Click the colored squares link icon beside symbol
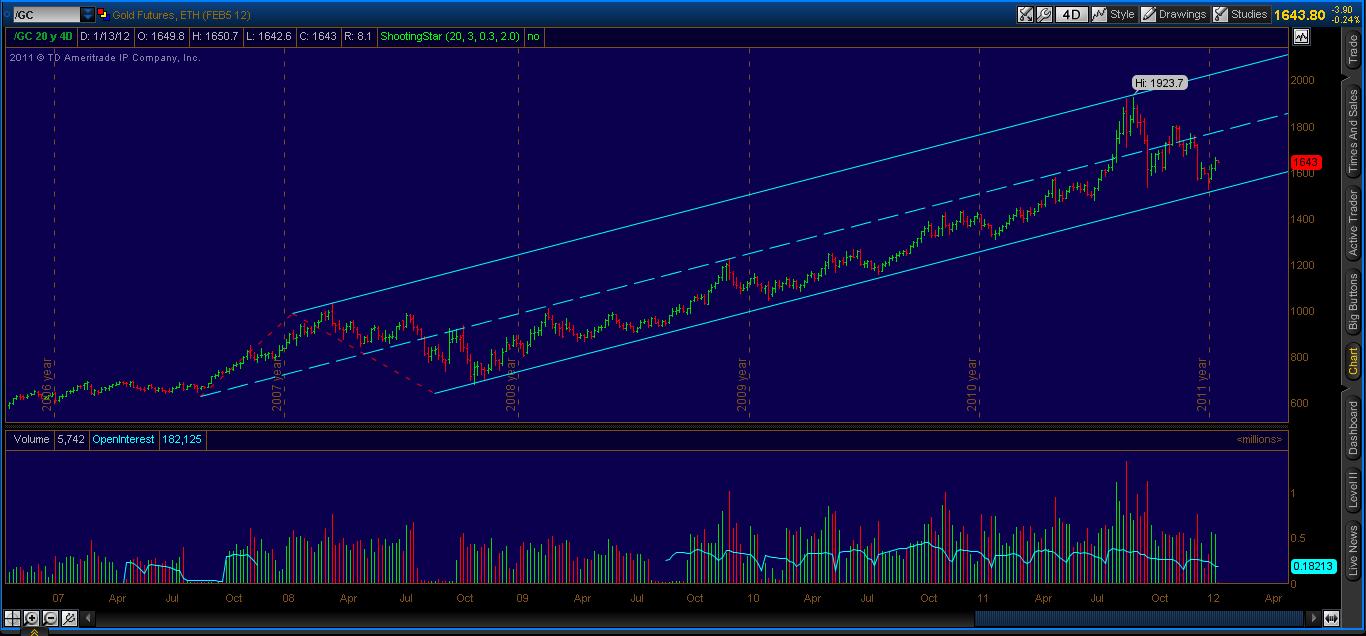Viewport: 1366px width, 636px height. click(x=102, y=15)
